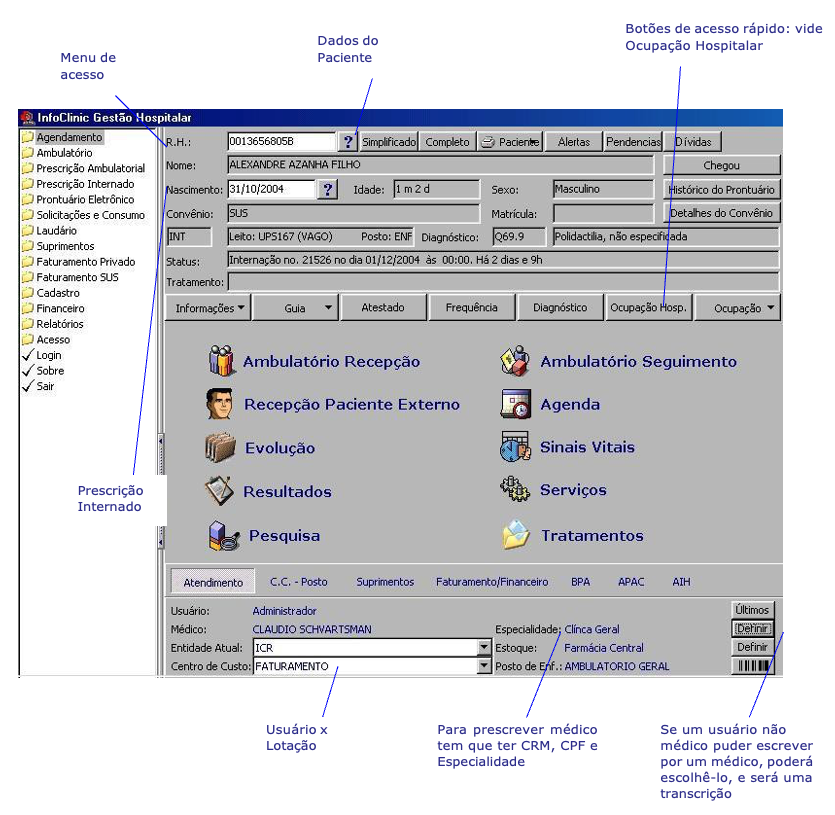Switch to the Faturamento/Financeiro tab
The width and height of the screenshot is (835, 815).
pyautogui.click(x=492, y=582)
